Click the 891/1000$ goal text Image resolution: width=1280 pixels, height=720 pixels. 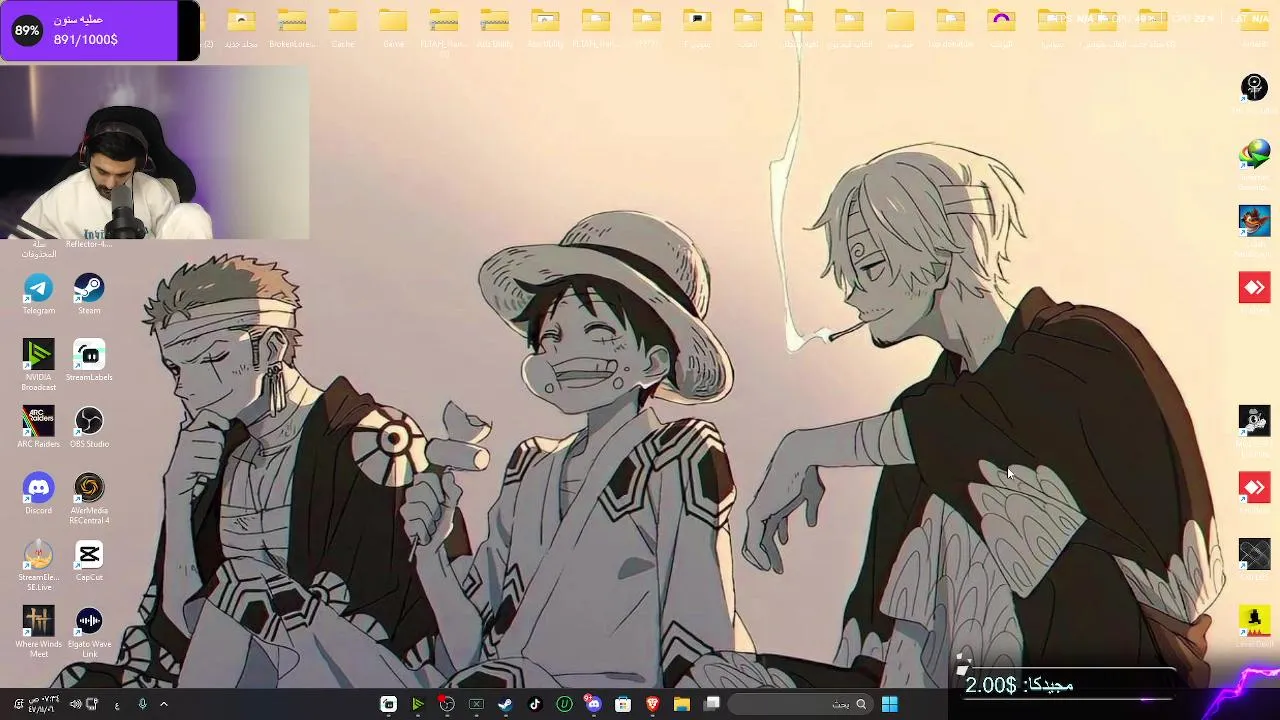pos(86,39)
